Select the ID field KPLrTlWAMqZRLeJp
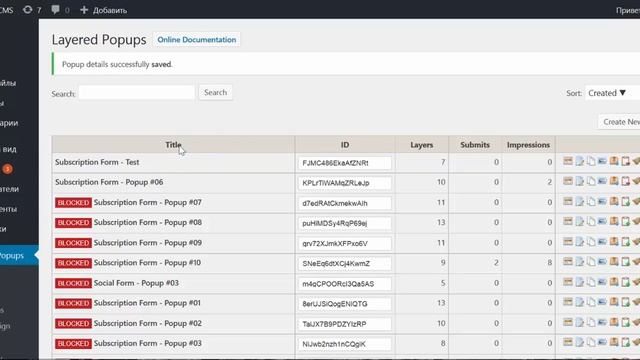Viewport: 640px width, 360px height. 344,183
